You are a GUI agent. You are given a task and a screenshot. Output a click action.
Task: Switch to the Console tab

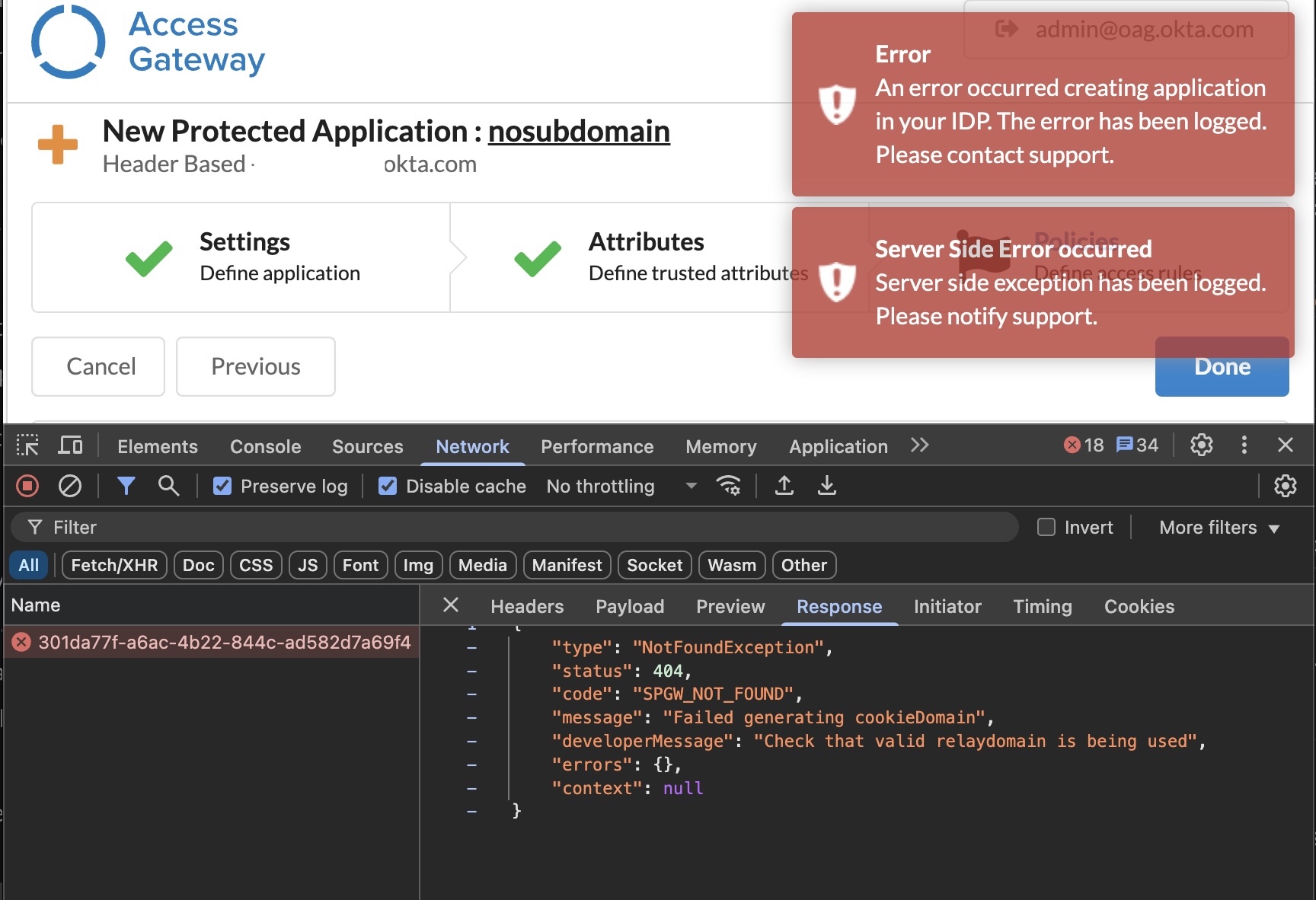click(266, 446)
